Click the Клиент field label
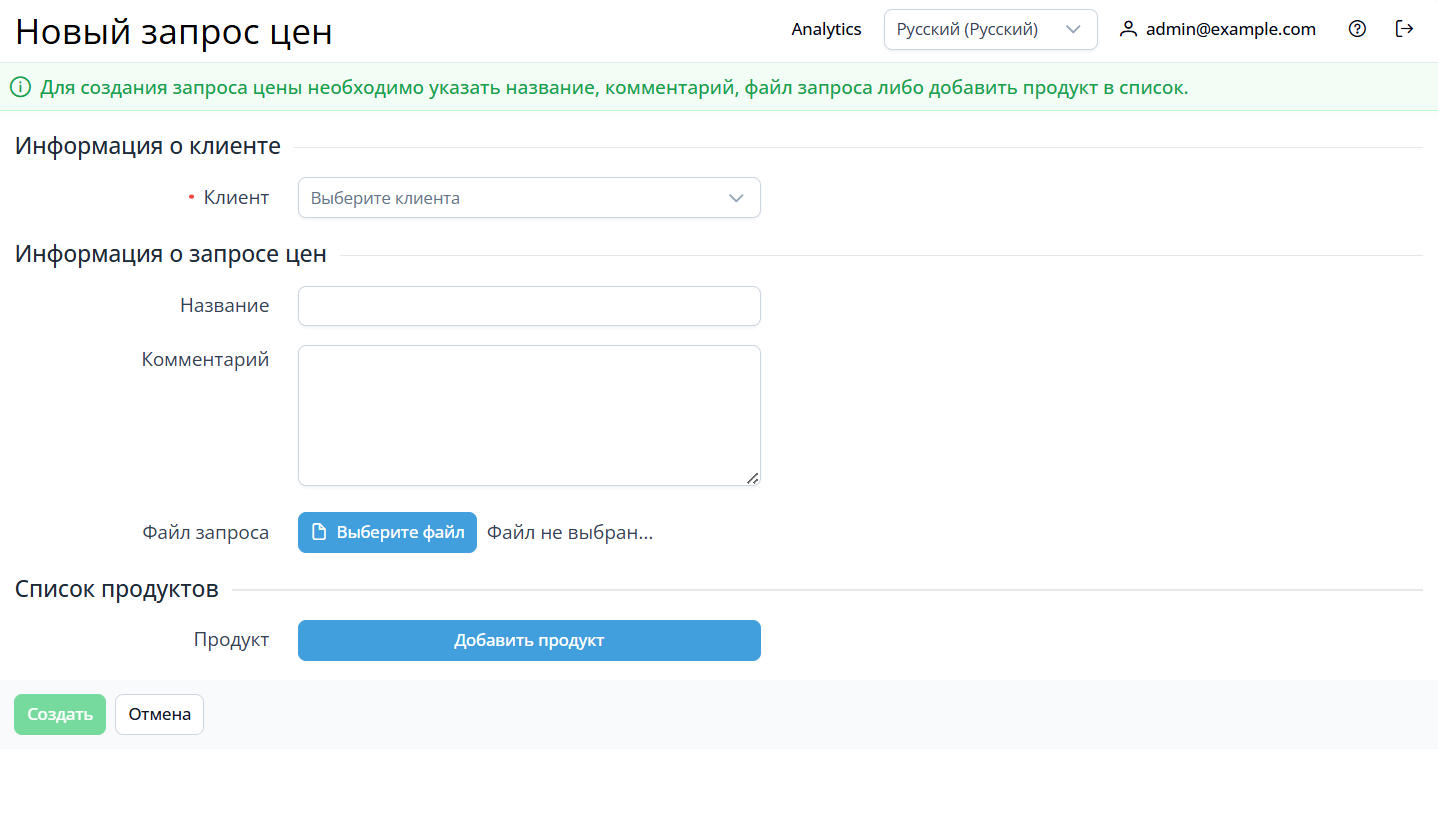Viewport: 1438px width, 816px height. [x=236, y=197]
